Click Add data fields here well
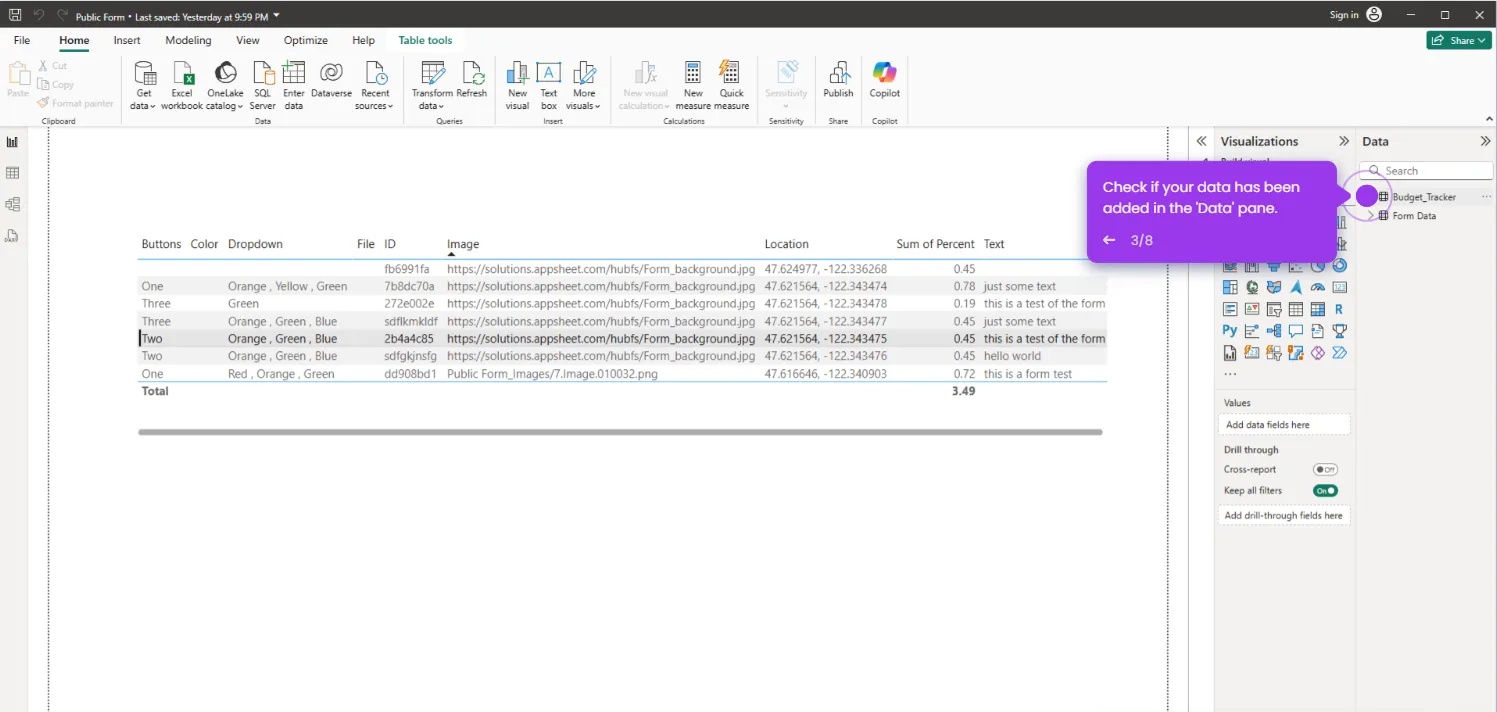This screenshot has height=712, width=1497. point(1283,425)
